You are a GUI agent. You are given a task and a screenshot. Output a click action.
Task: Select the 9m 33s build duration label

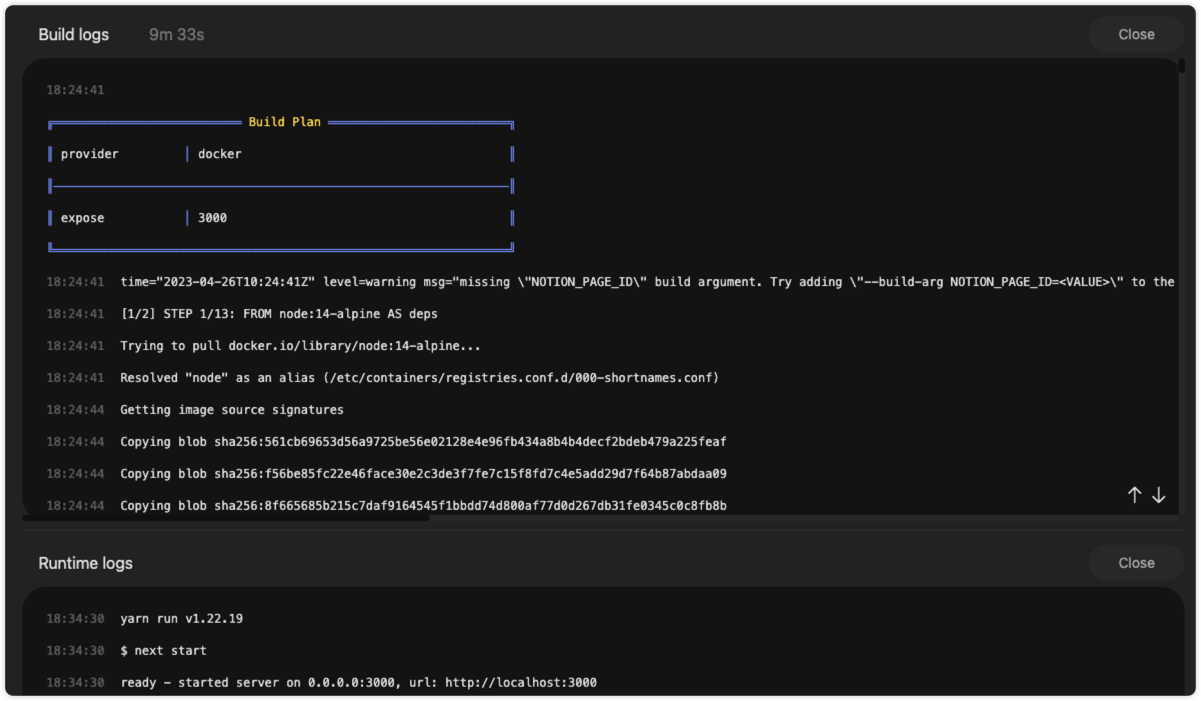click(x=175, y=33)
